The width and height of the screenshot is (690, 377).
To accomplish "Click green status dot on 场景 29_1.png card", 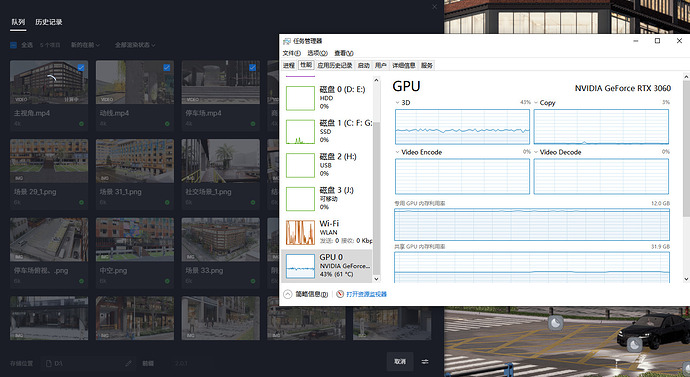I will click(x=81, y=203).
